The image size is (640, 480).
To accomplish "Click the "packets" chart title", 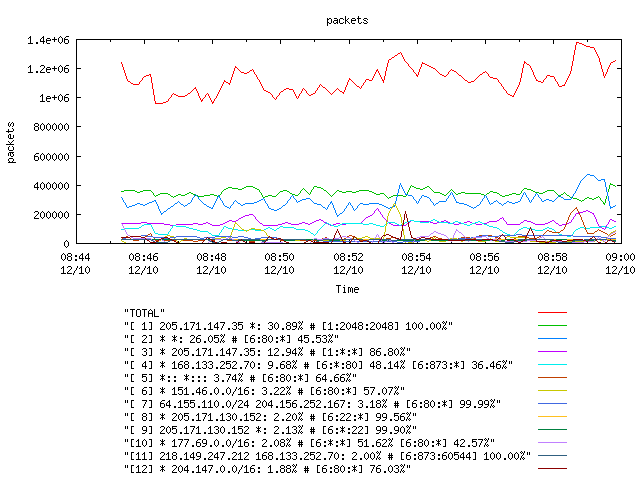I will point(347,20).
